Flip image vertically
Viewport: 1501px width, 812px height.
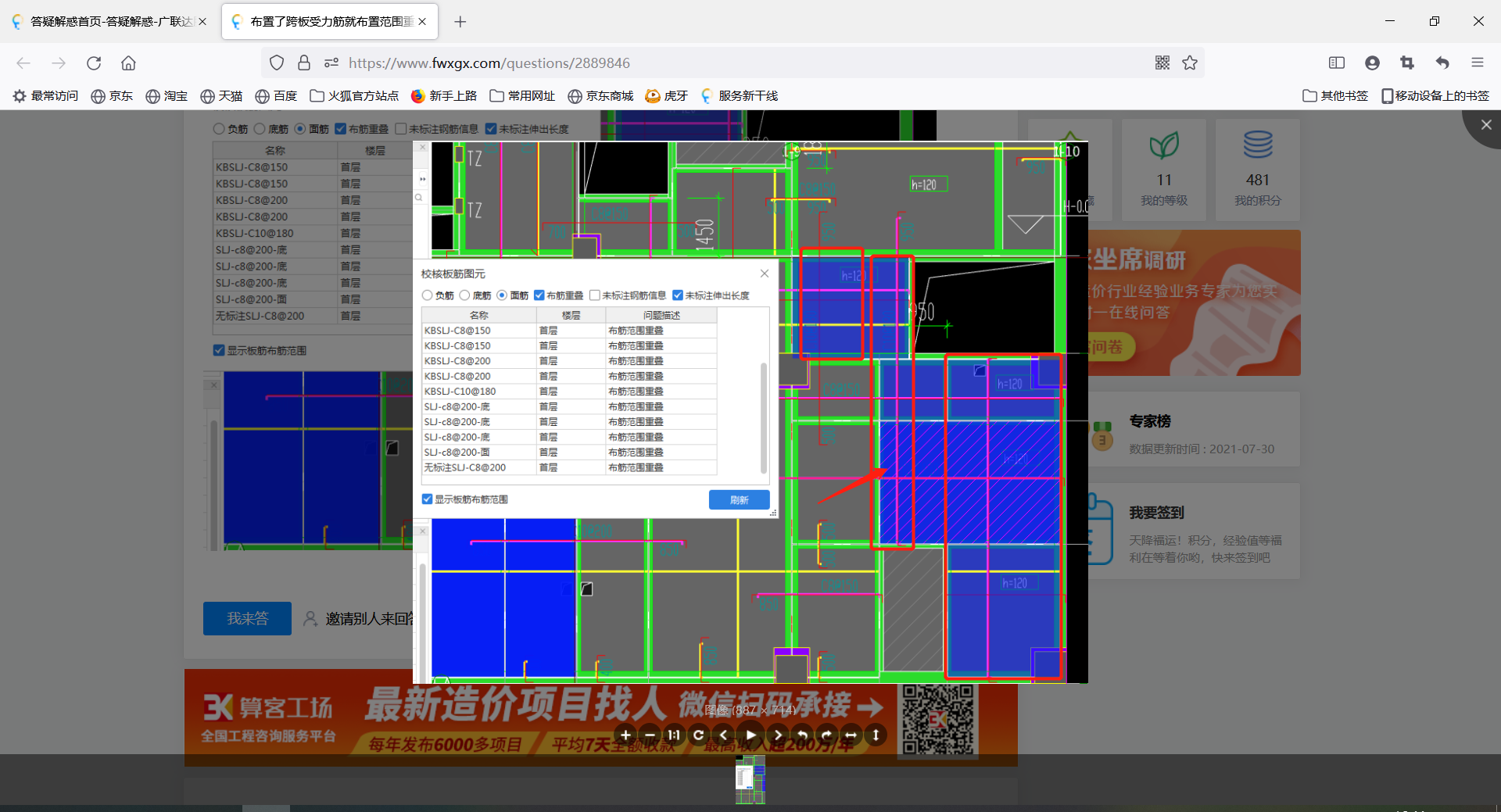(876, 735)
